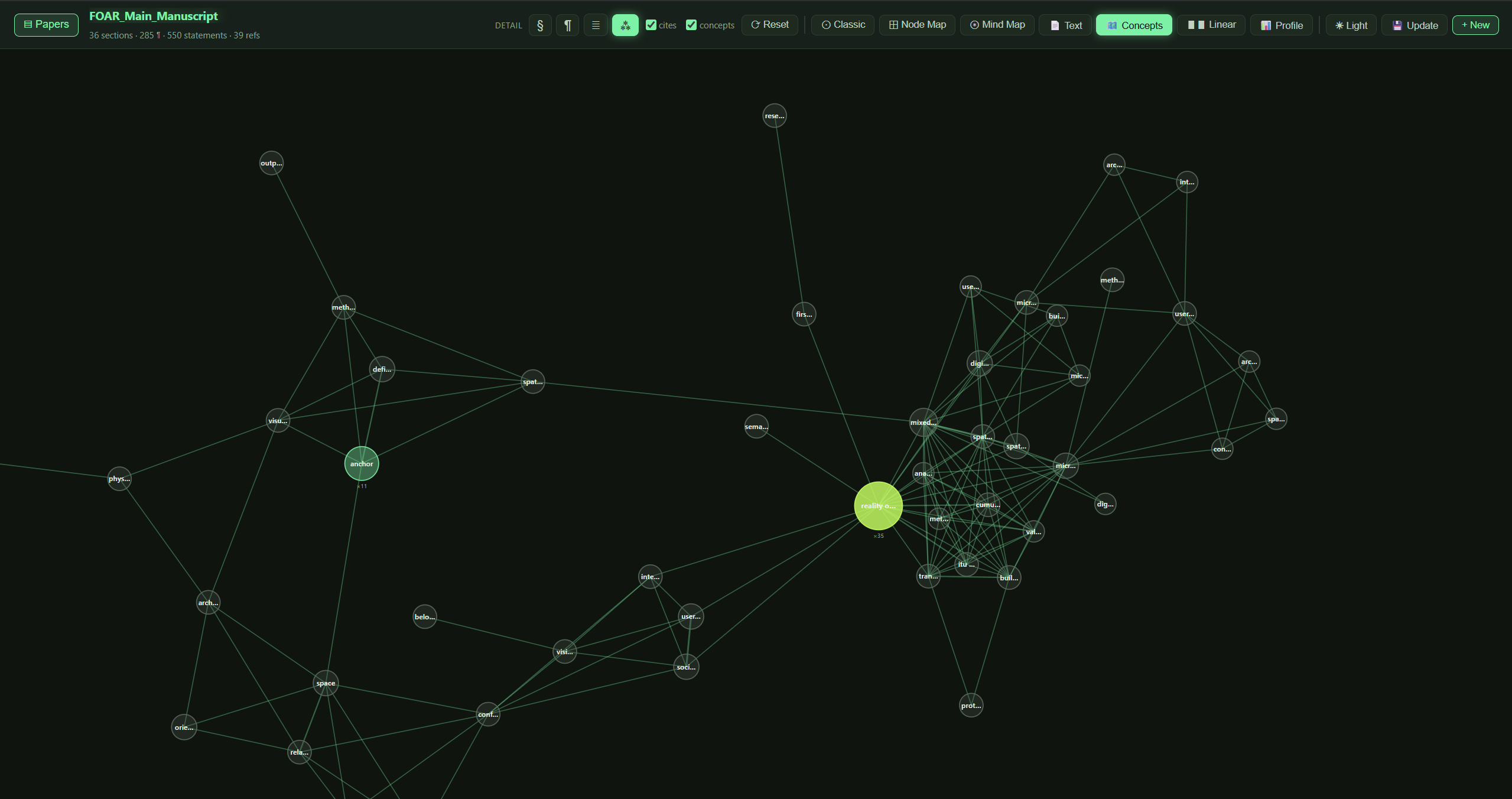
Task: Click the 'rela...' concept node
Action: pyautogui.click(x=300, y=752)
